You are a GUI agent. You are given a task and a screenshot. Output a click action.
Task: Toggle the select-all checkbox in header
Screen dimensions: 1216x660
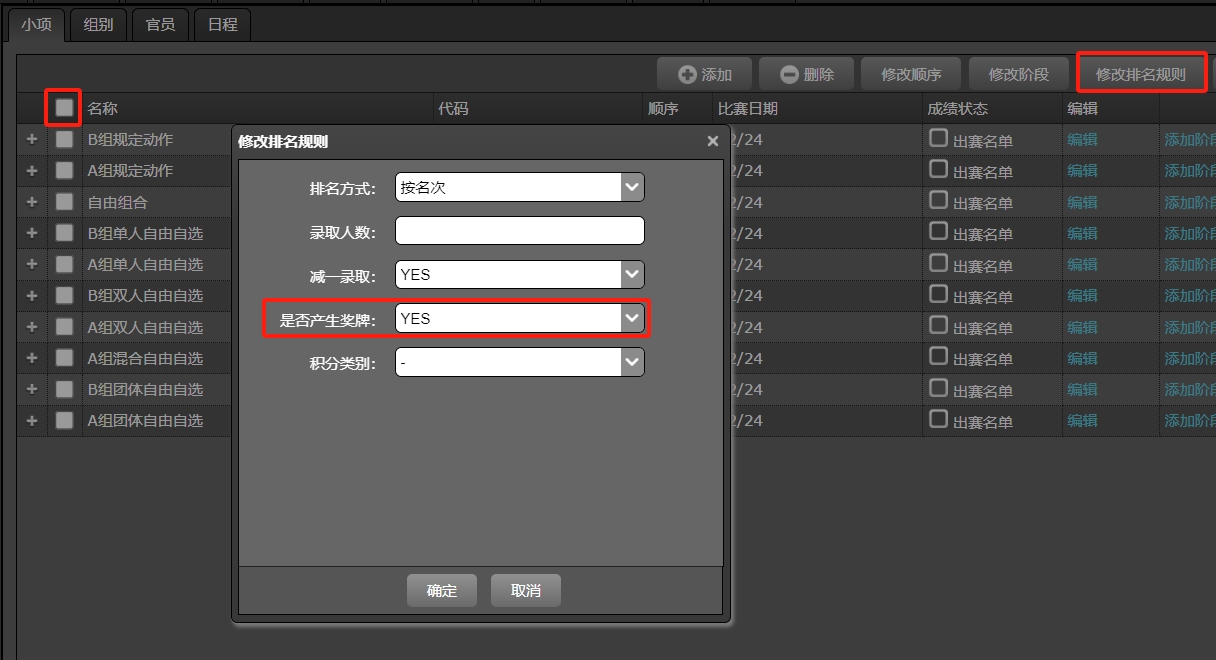[x=64, y=108]
